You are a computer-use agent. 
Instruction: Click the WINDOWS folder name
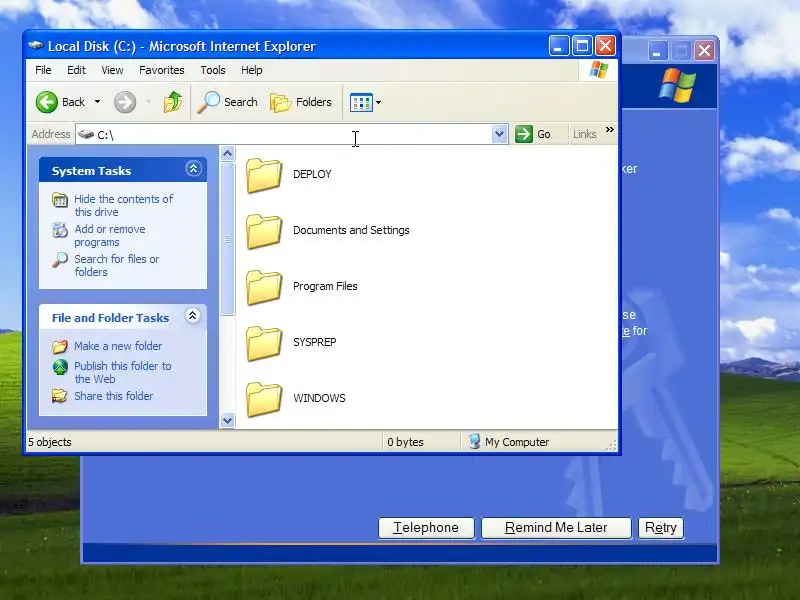[319, 398]
